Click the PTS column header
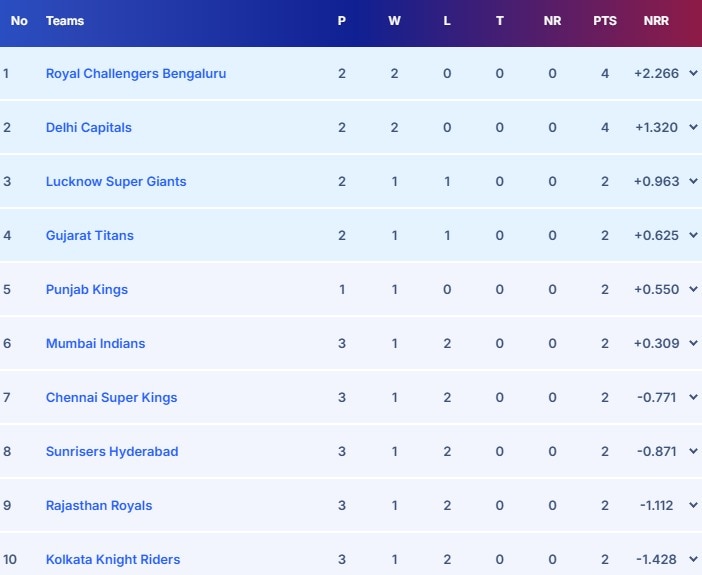 [x=605, y=21]
